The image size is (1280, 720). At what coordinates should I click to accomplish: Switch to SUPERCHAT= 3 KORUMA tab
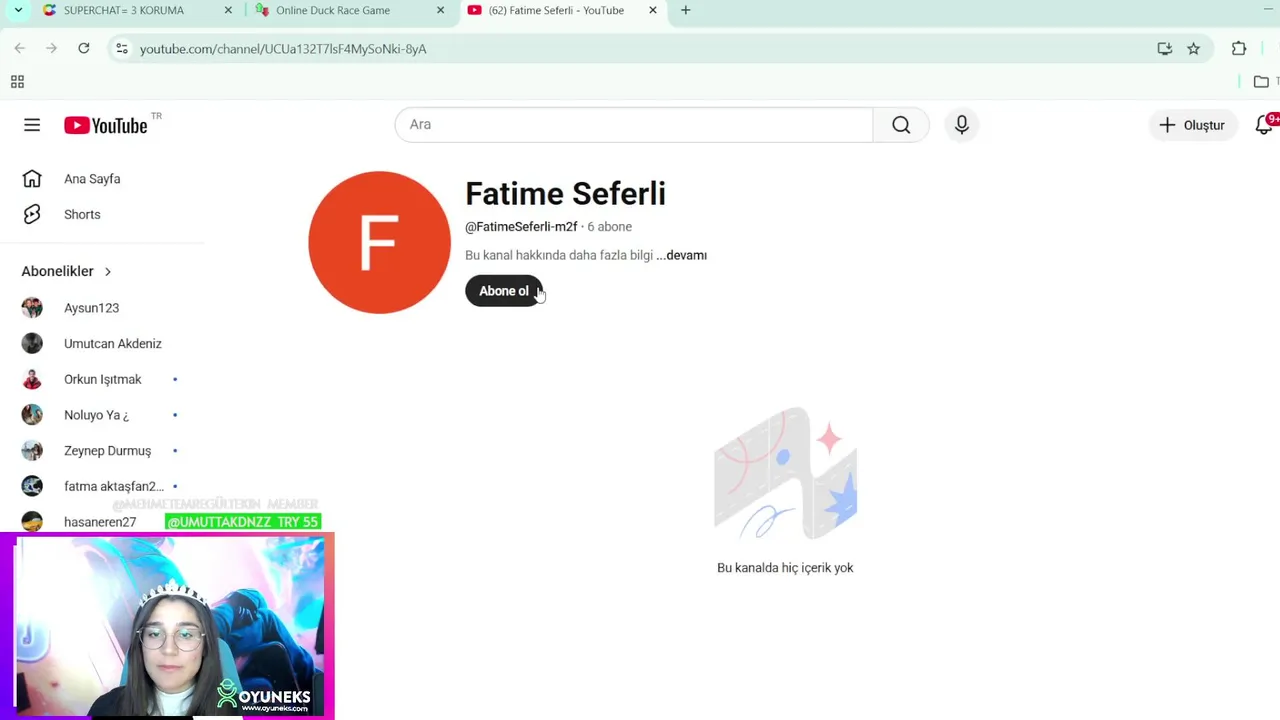coord(135,10)
